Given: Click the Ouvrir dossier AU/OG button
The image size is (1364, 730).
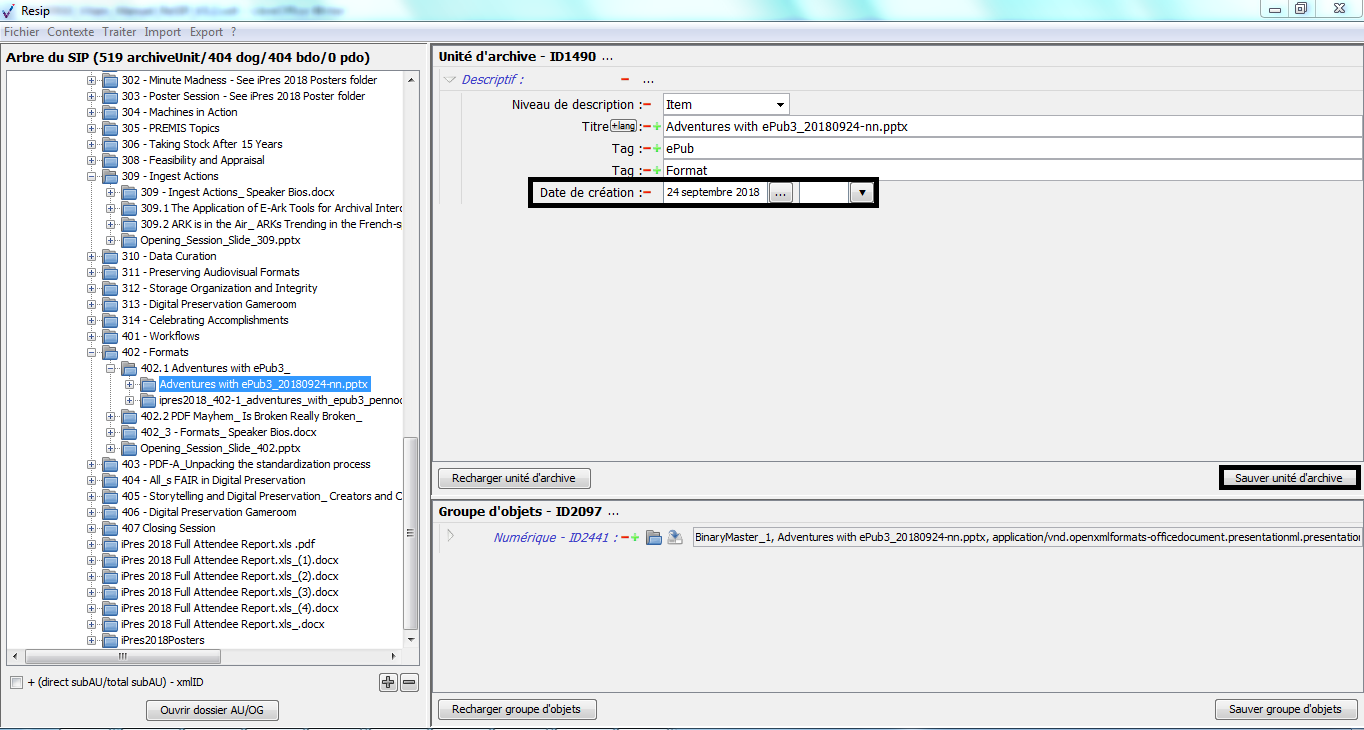Looking at the screenshot, I should coord(212,711).
